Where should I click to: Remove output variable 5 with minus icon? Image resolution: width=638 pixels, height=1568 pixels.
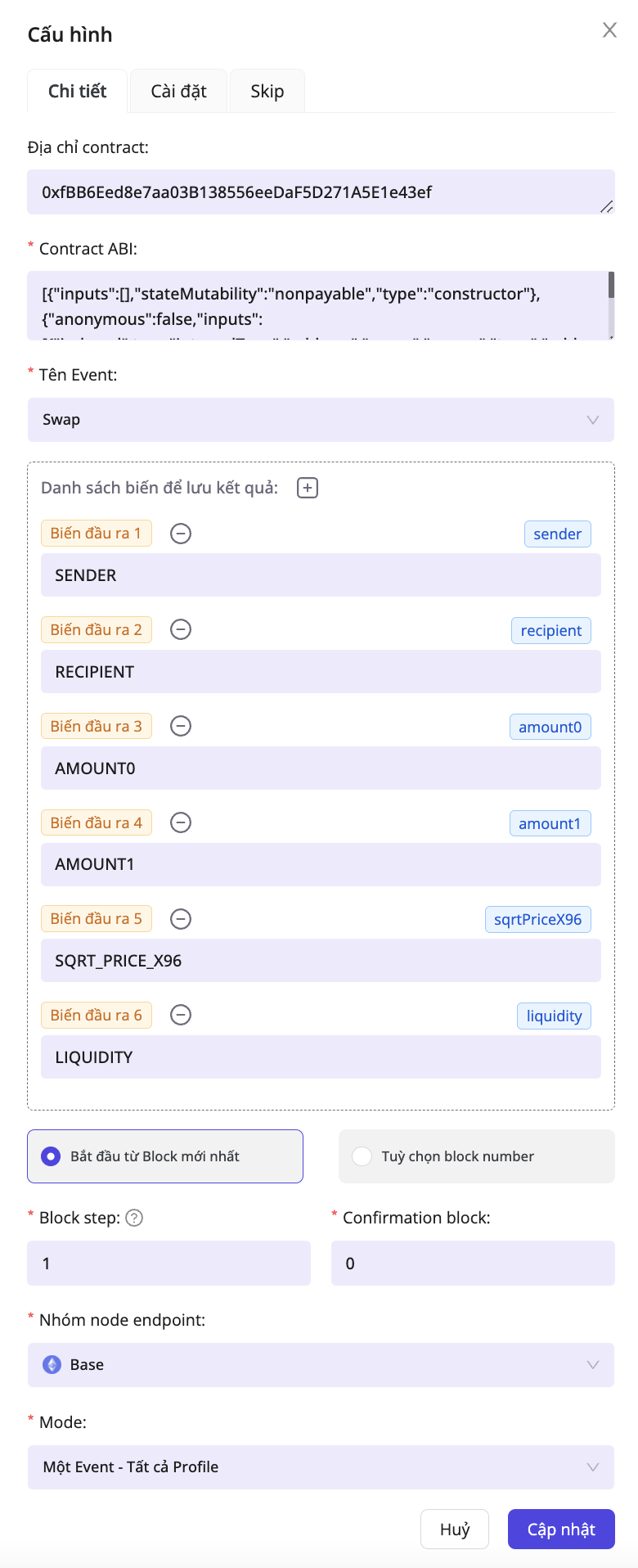coord(181,919)
